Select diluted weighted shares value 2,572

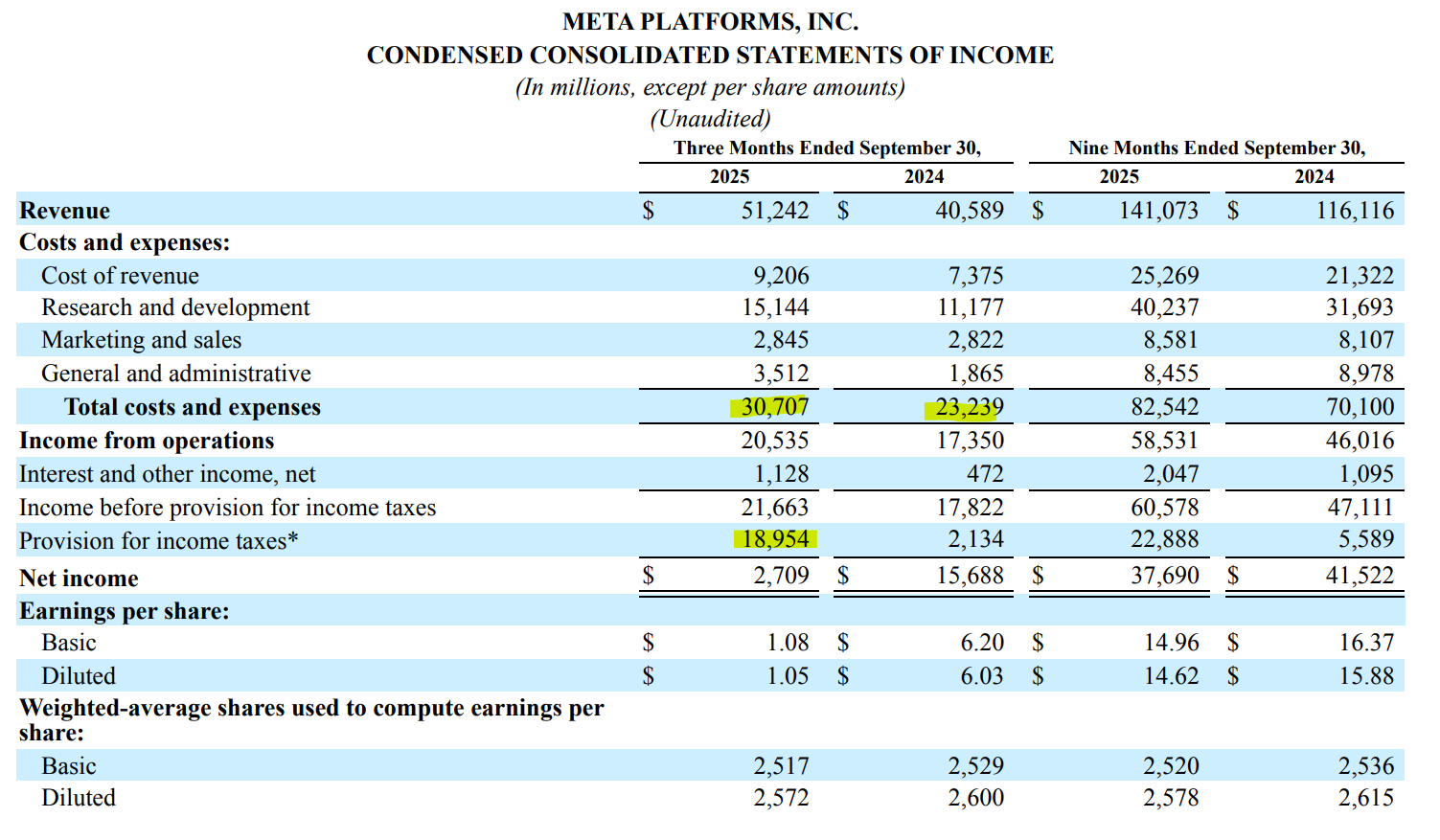[781, 798]
